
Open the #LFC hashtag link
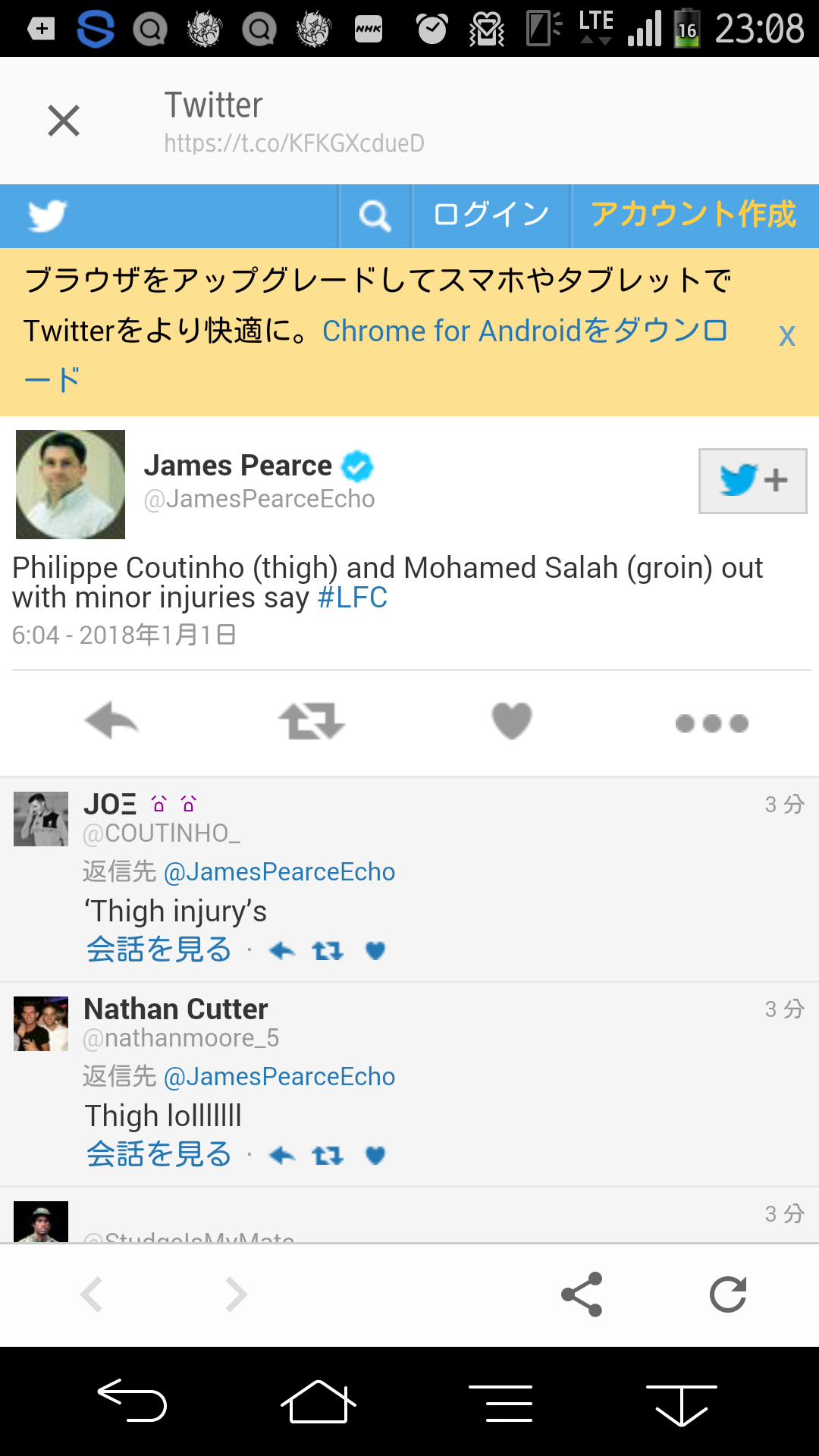(353, 598)
